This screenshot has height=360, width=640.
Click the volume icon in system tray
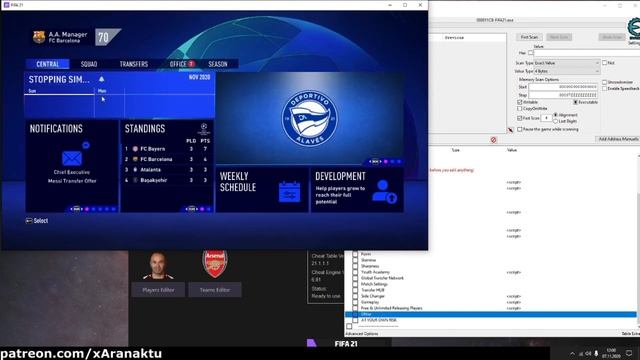tap(588, 353)
